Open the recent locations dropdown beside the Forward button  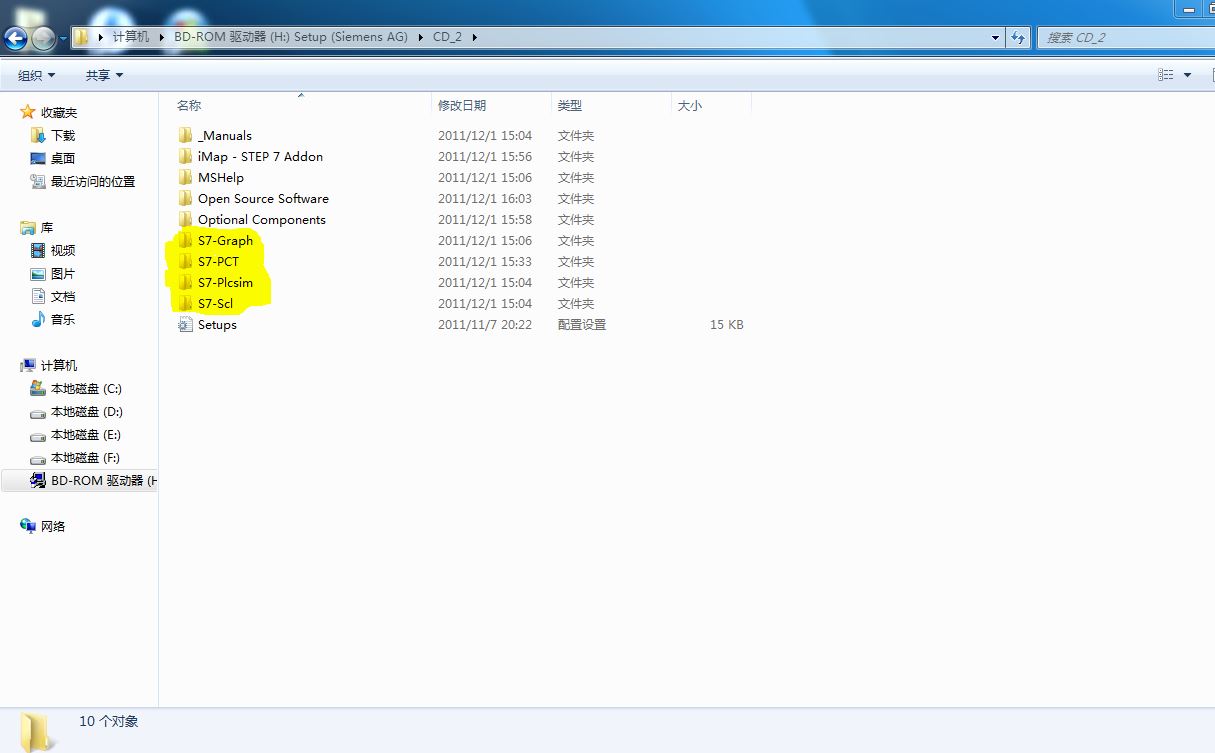[x=63, y=39]
